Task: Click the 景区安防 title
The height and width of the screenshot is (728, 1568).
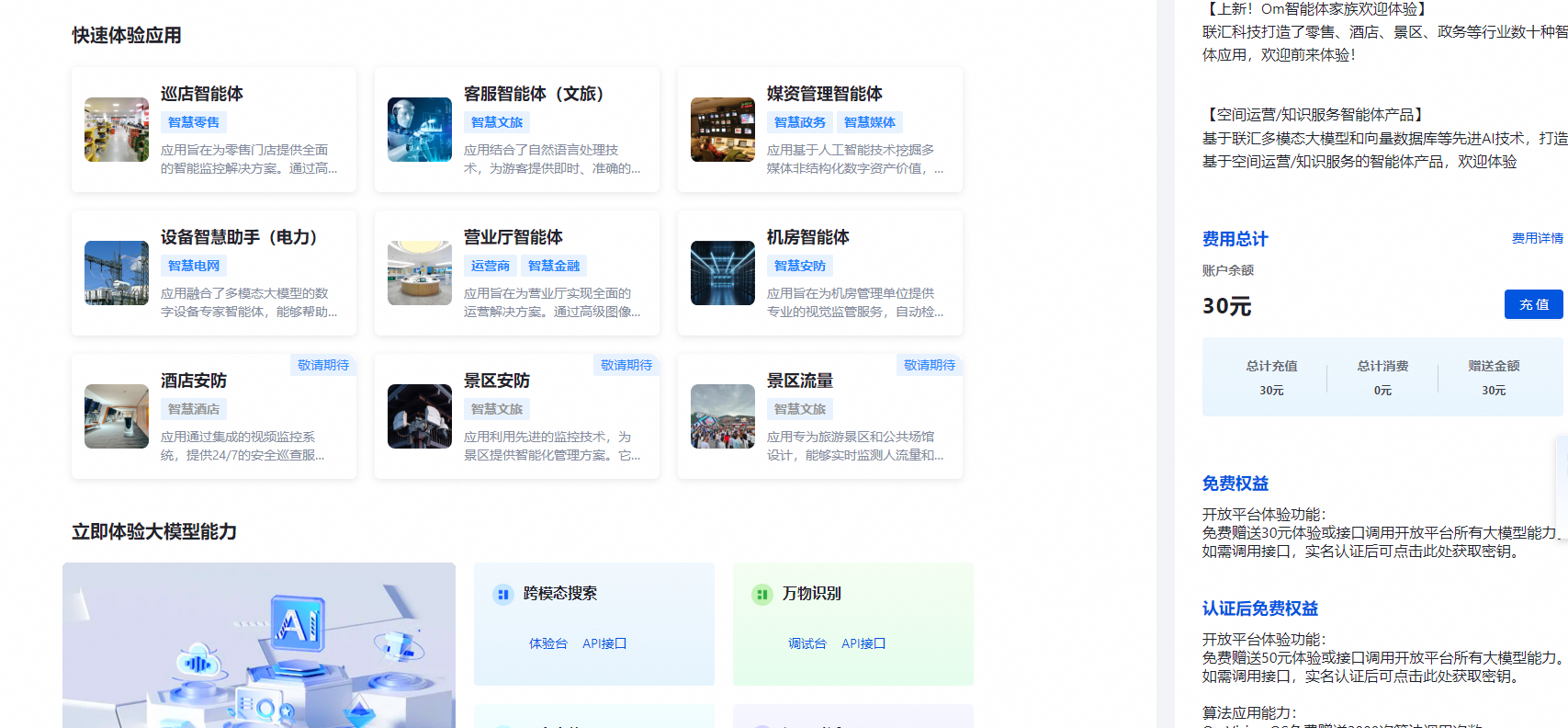Action: pyautogui.click(x=497, y=381)
